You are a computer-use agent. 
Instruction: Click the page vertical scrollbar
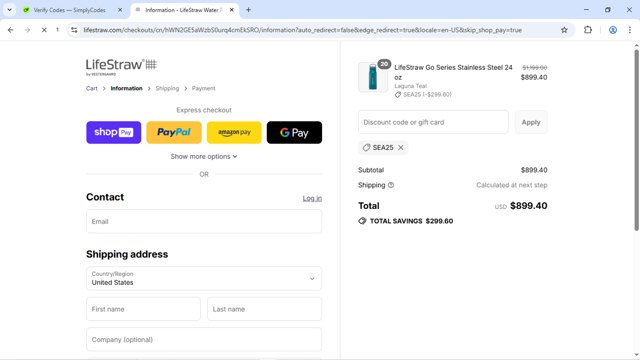coord(636,140)
